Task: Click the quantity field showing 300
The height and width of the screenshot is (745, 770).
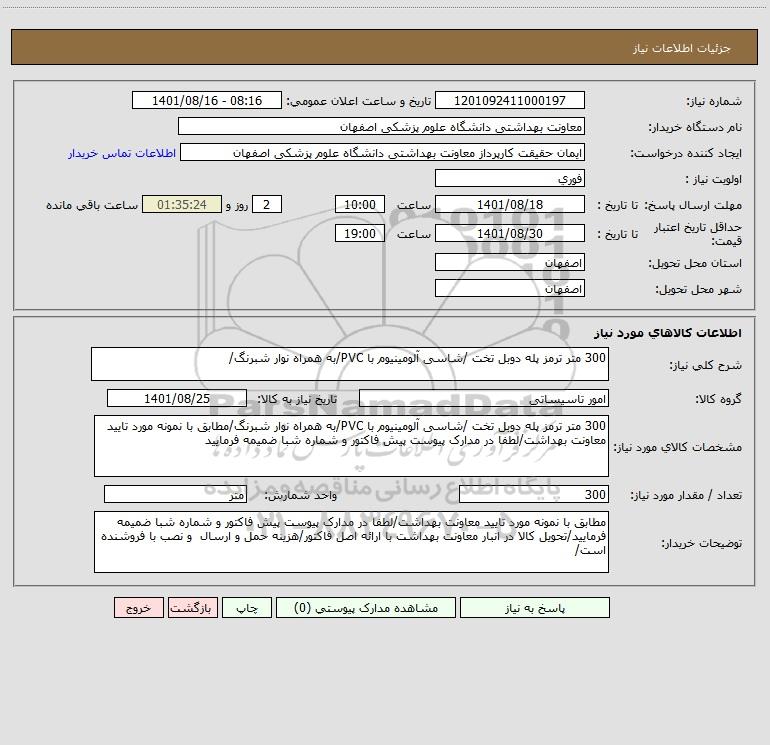Action: coord(534,495)
